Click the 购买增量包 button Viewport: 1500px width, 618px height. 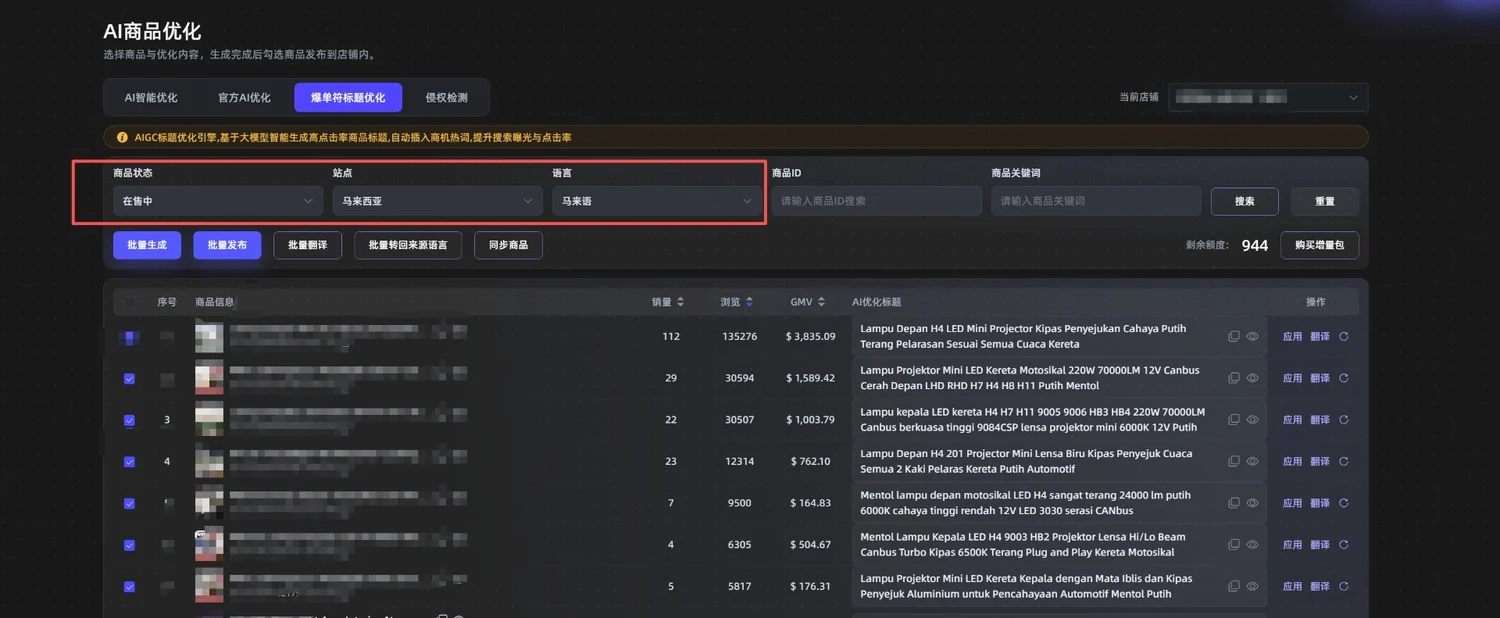tap(1320, 245)
